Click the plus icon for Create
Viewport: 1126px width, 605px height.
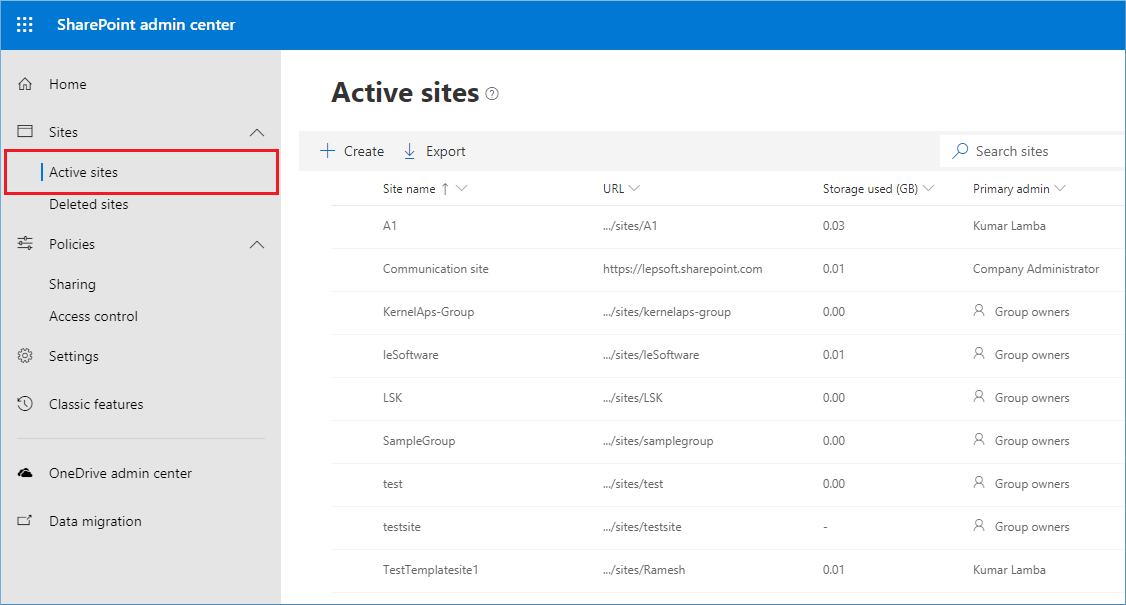click(x=327, y=151)
